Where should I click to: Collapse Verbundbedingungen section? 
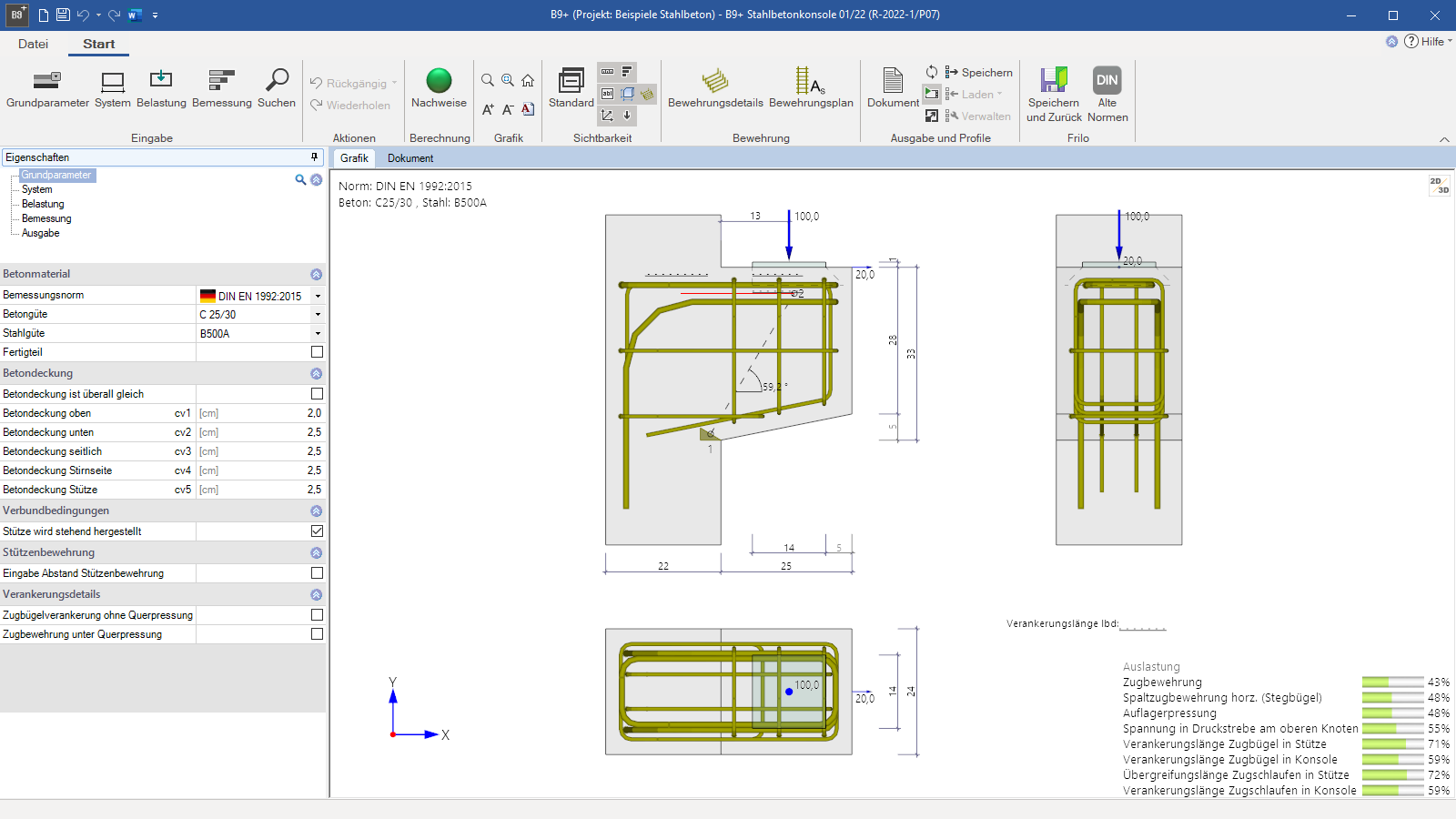(316, 511)
